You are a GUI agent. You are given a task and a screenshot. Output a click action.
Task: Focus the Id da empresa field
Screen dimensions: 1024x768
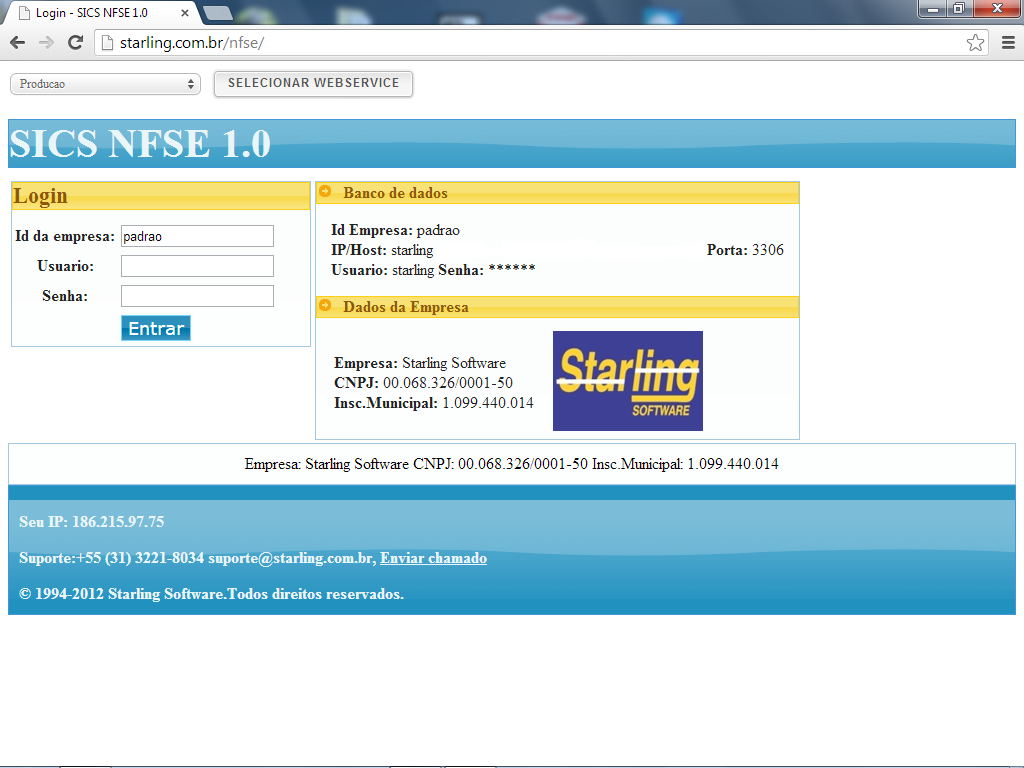[x=197, y=236]
